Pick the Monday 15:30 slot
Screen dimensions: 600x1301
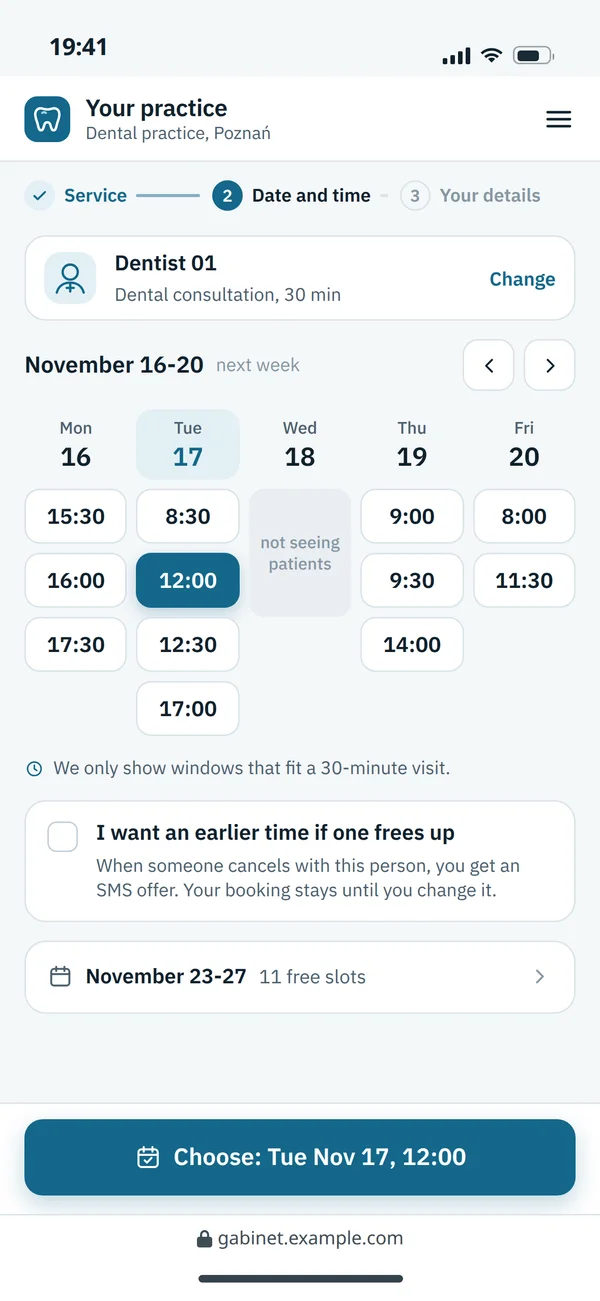[76, 516]
